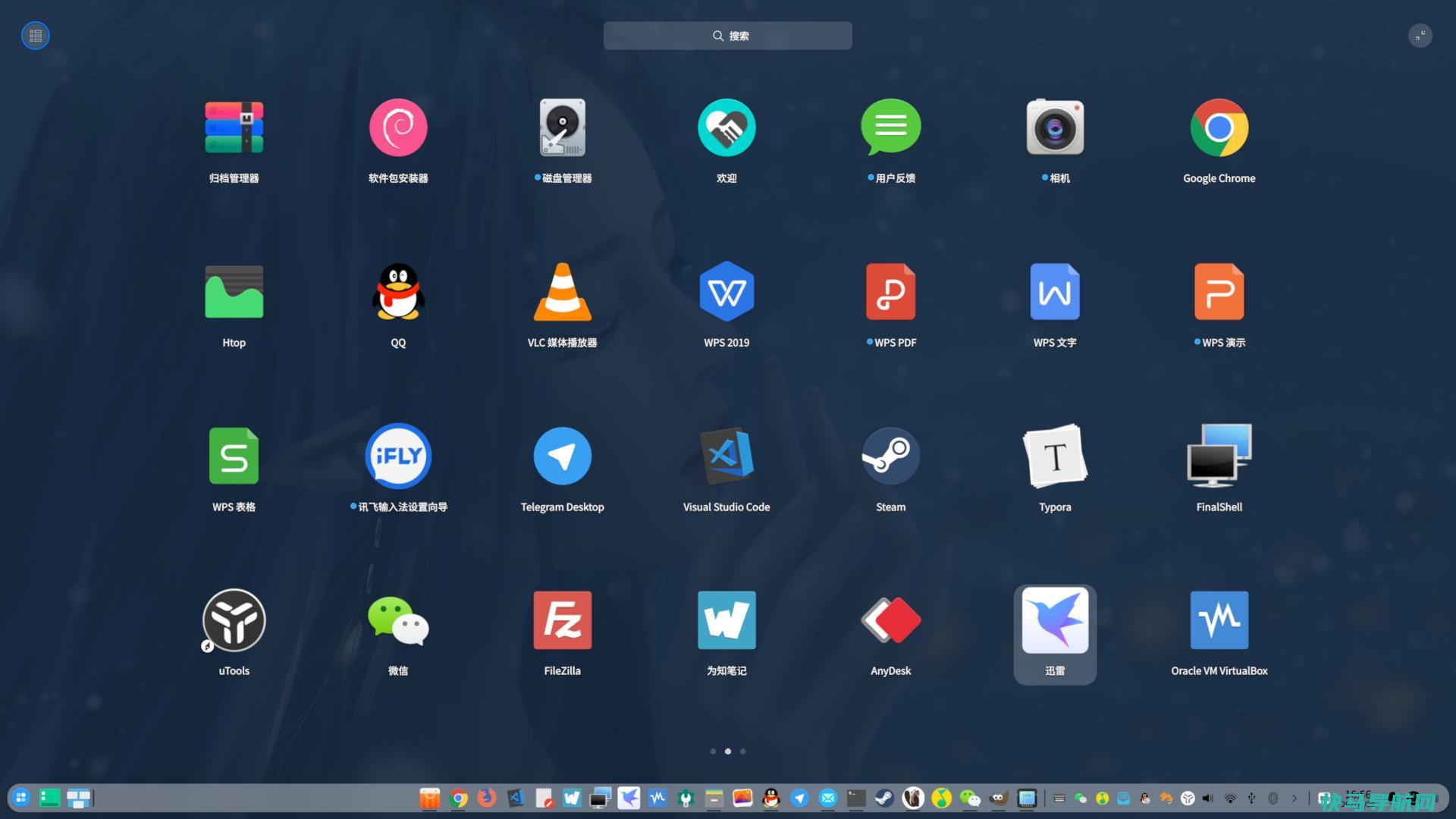Image resolution: width=1456 pixels, height=819 pixels.
Task: Open the file manager in the dock
Action: pyautogui.click(x=714, y=798)
